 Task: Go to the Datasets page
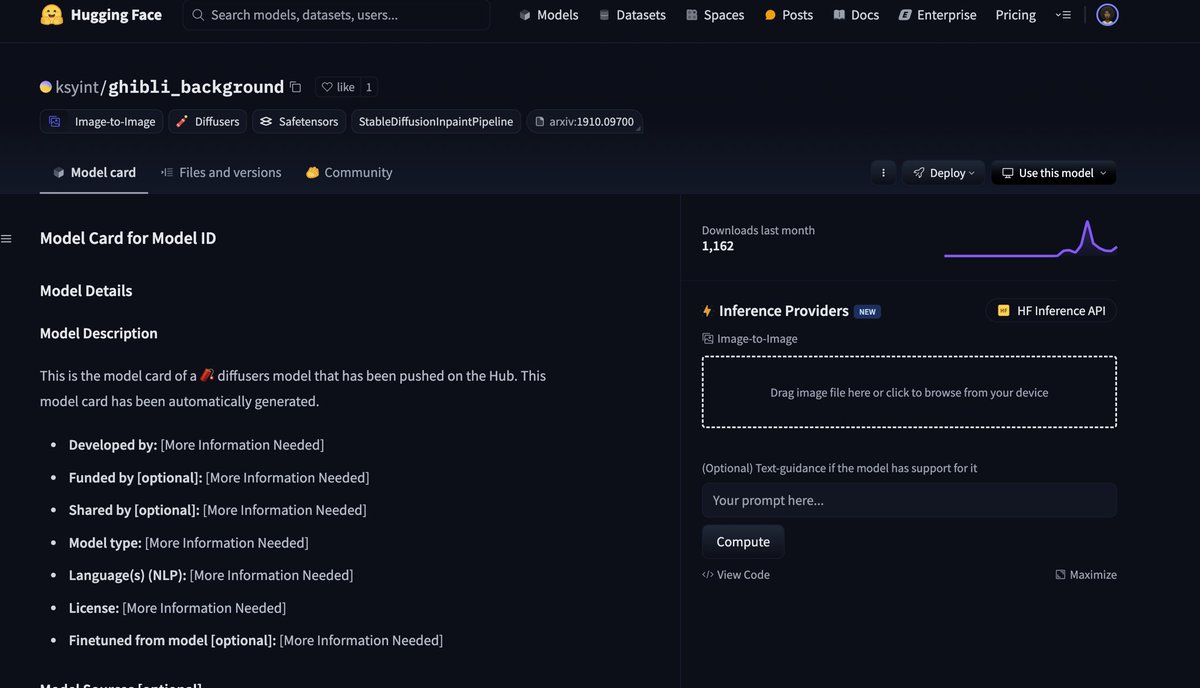tap(632, 15)
